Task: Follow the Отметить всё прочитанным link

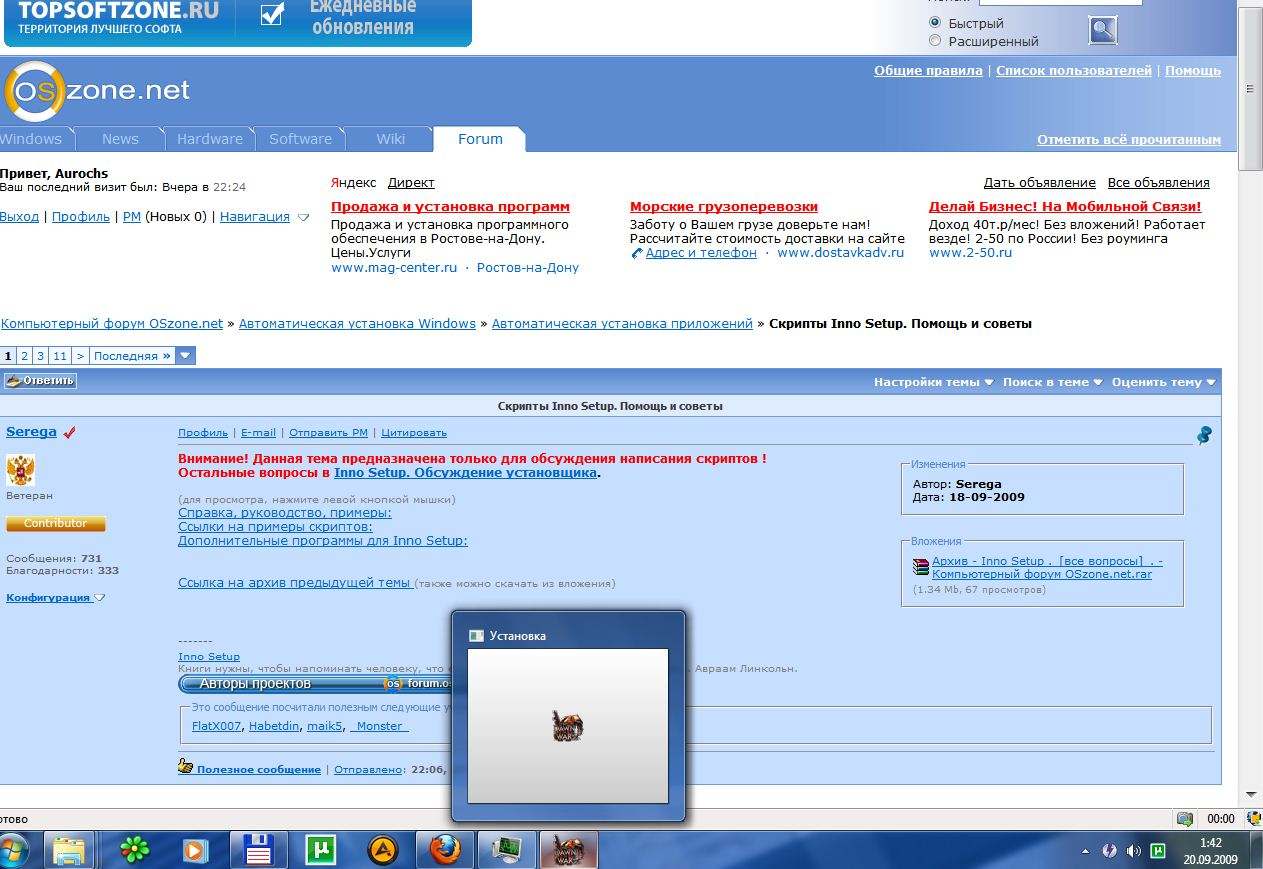Action: click(1128, 140)
